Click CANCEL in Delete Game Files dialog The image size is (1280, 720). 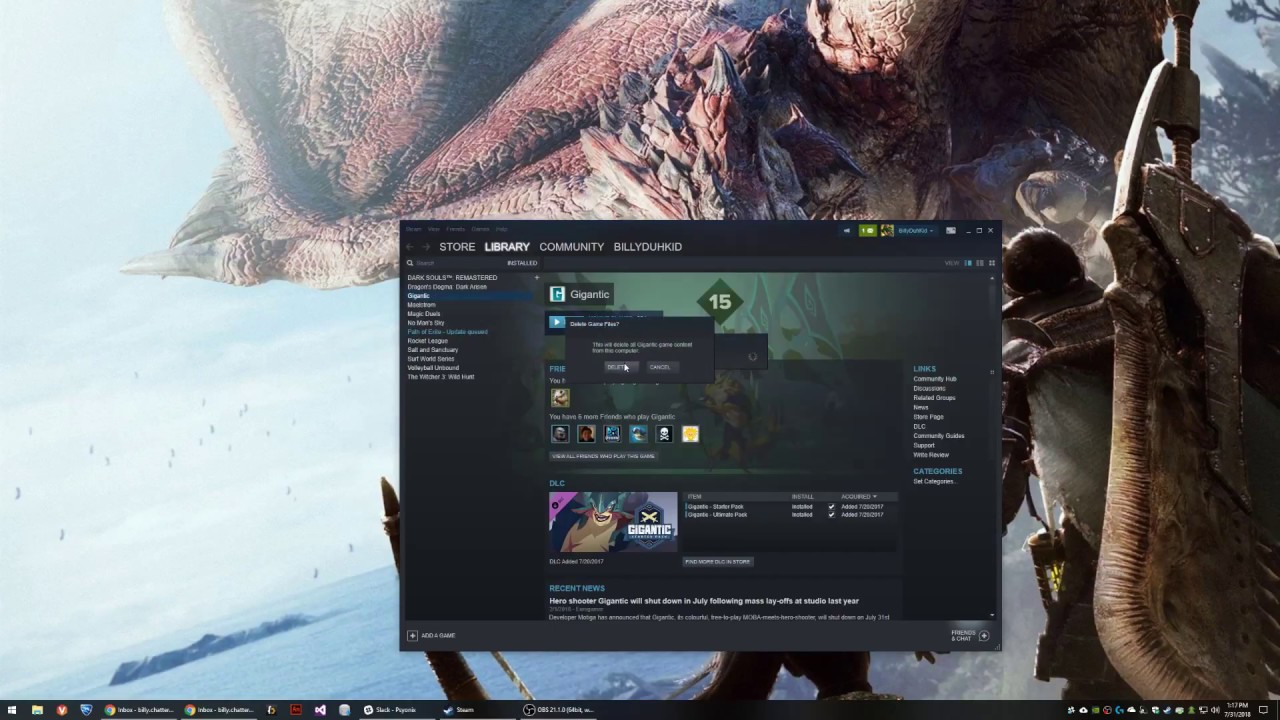pyautogui.click(x=660, y=367)
